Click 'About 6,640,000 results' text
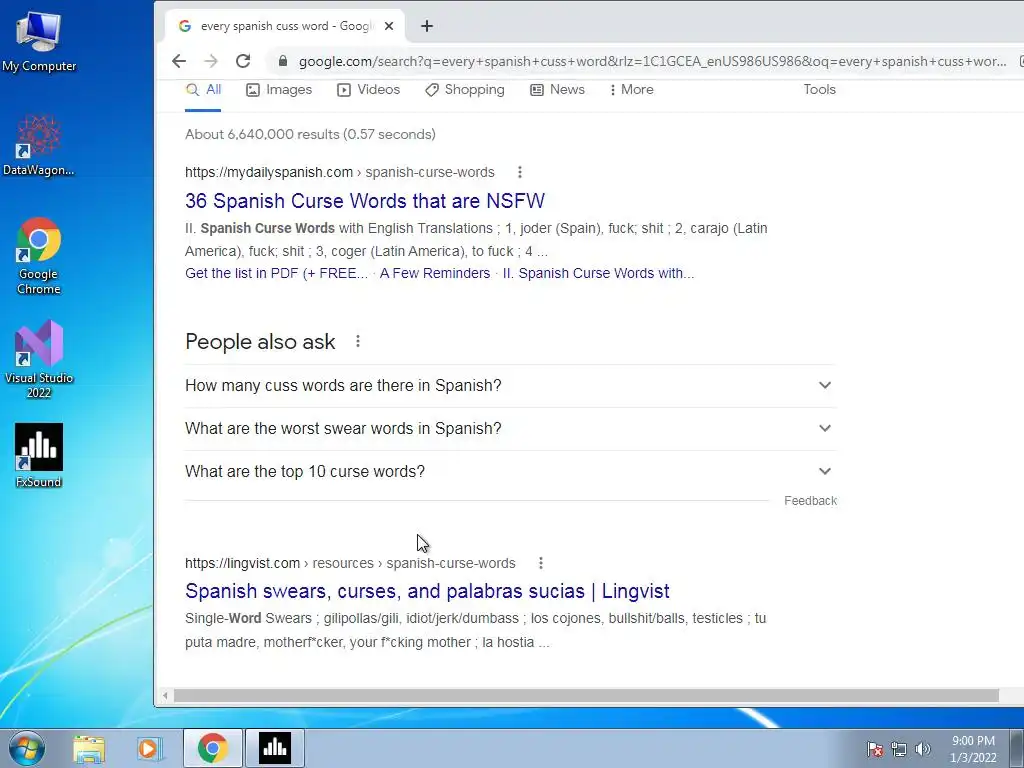This screenshot has width=1024, height=768. (310, 135)
